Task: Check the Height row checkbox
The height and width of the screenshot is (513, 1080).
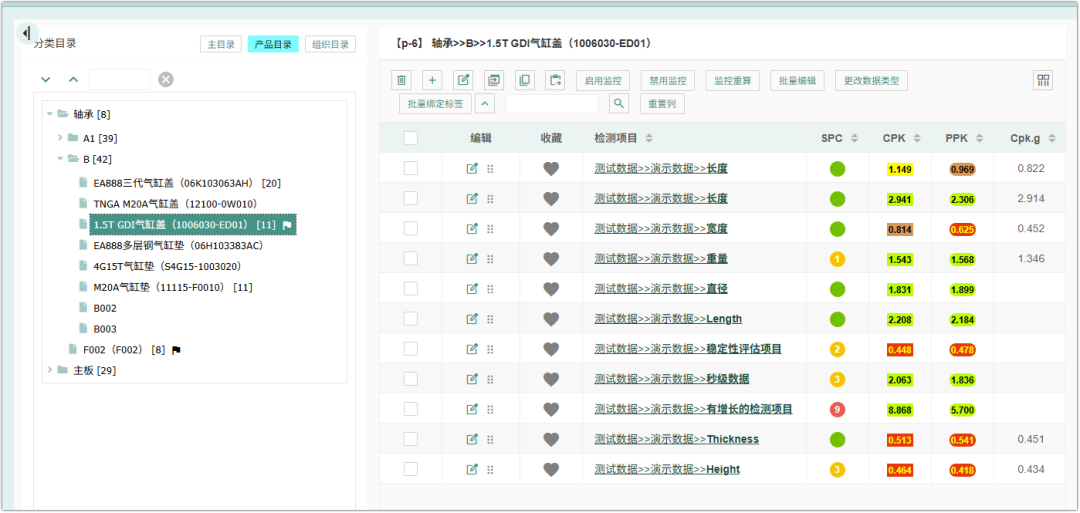Action: (x=411, y=469)
